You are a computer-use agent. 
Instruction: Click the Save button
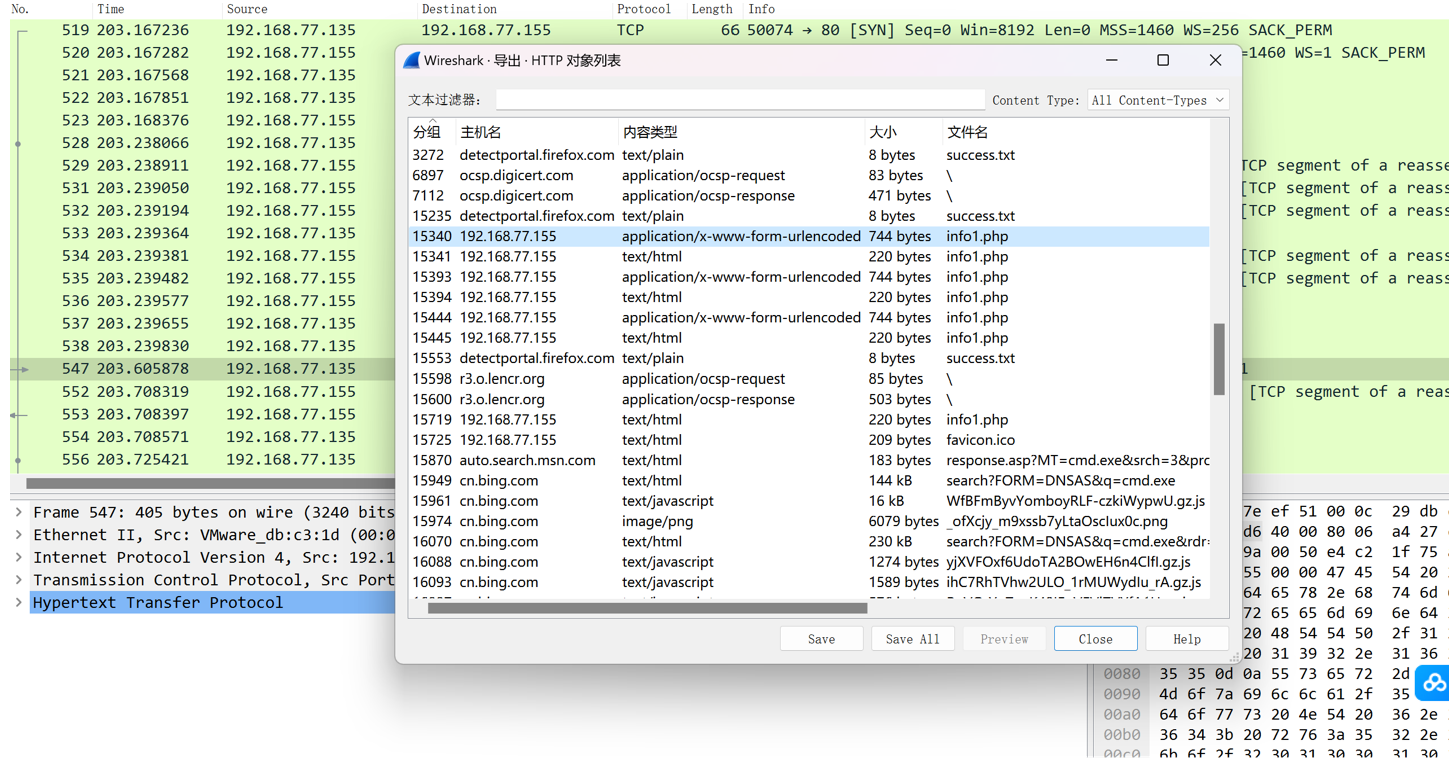coord(821,639)
